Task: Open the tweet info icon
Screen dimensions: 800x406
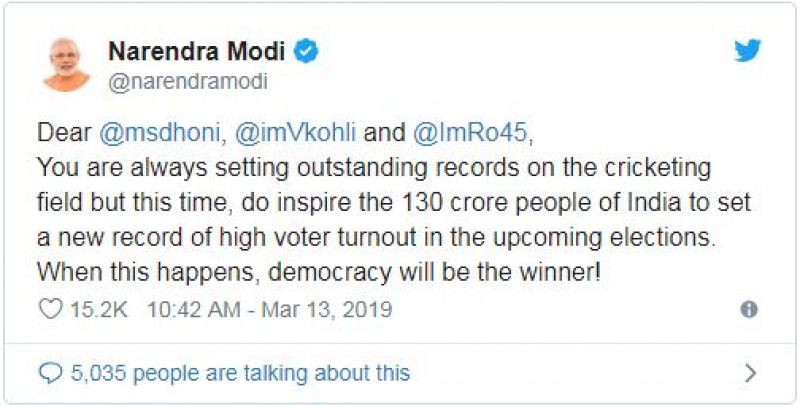Action: pyautogui.click(x=749, y=310)
